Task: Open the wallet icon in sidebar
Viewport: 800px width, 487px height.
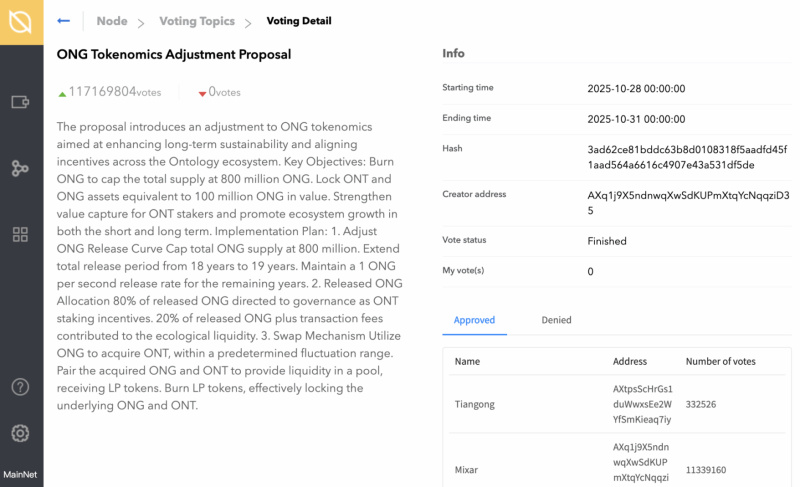Action: coord(20,102)
